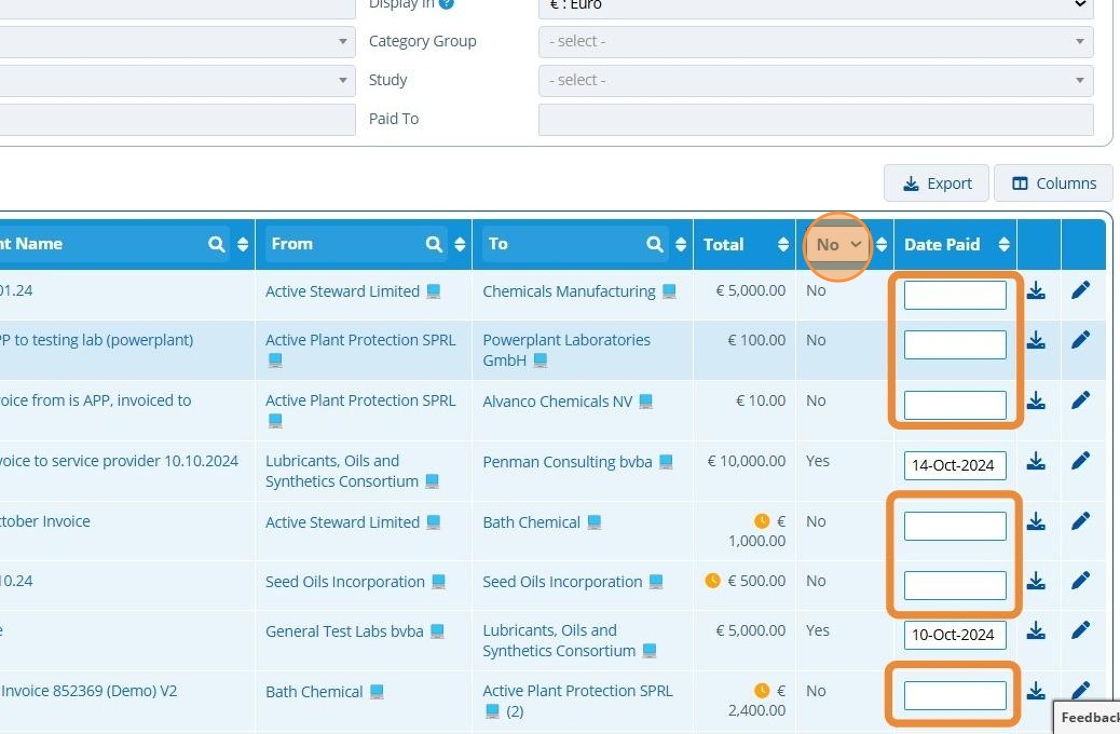Select the € 10,000.00 total cell
The width and height of the screenshot is (1120, 734).
tap(746, 461)
